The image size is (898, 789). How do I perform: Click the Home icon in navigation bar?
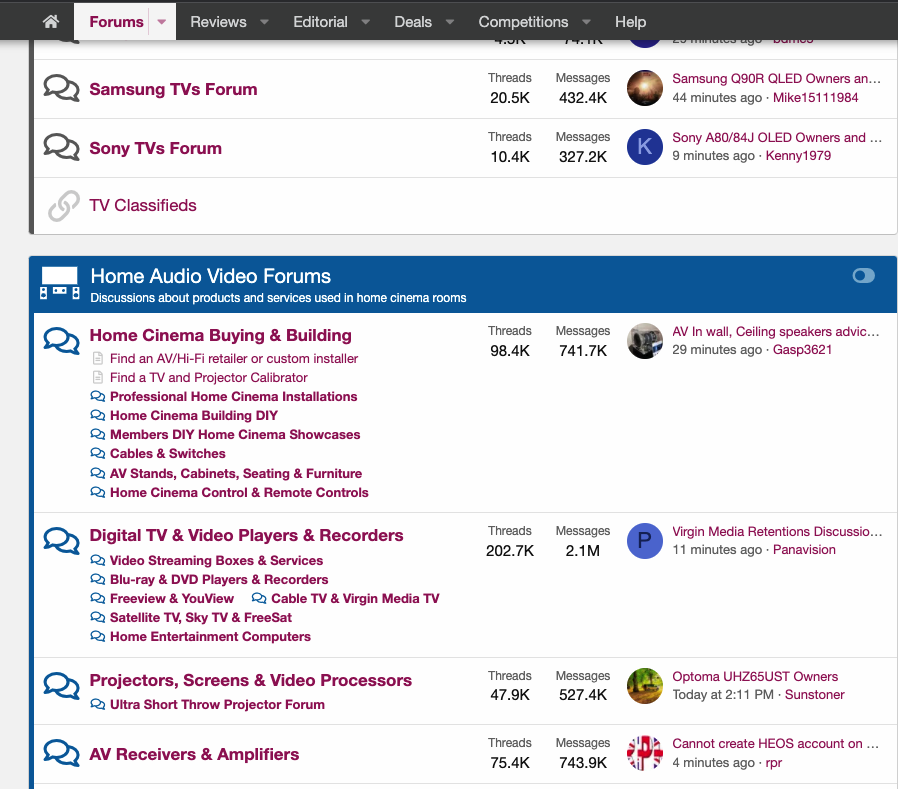51,21
